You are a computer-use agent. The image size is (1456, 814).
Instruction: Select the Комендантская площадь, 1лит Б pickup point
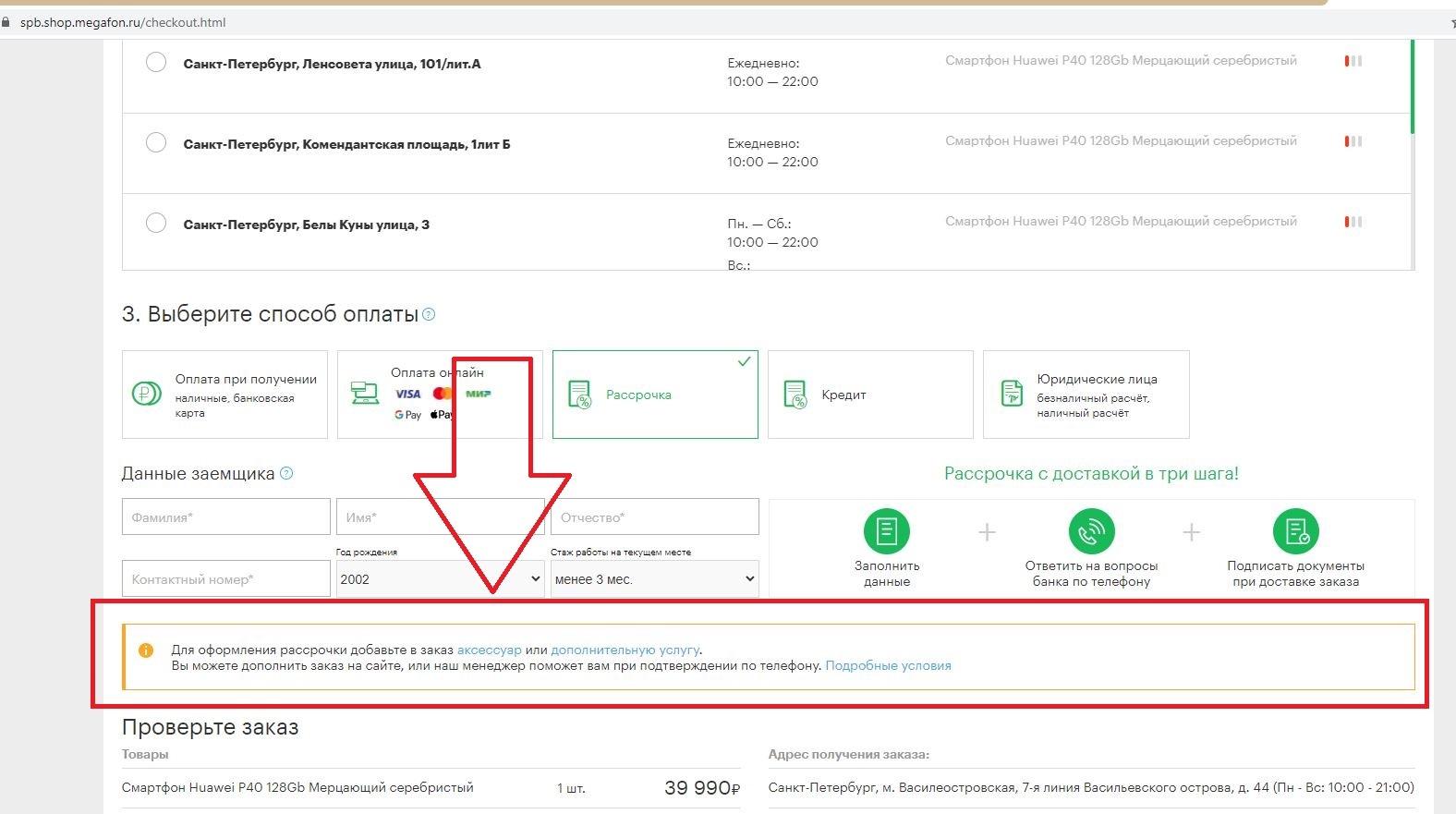[156, 142]
